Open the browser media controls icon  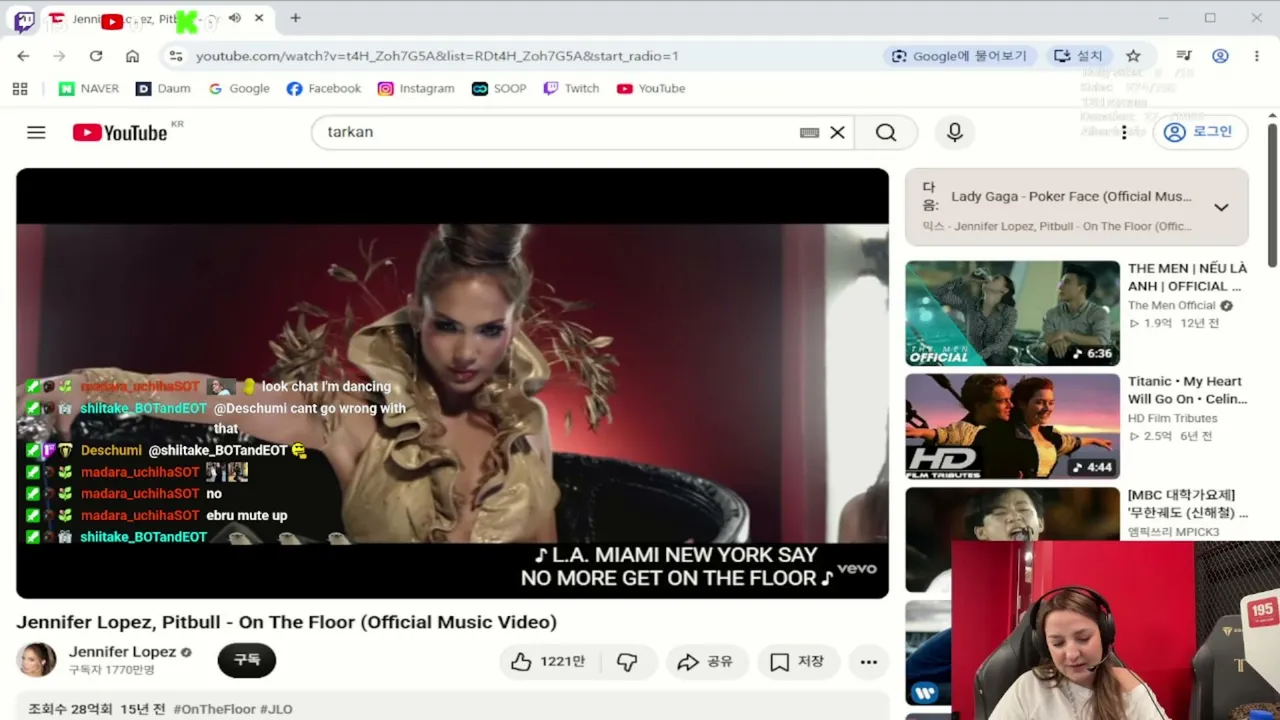point(1184,56)
